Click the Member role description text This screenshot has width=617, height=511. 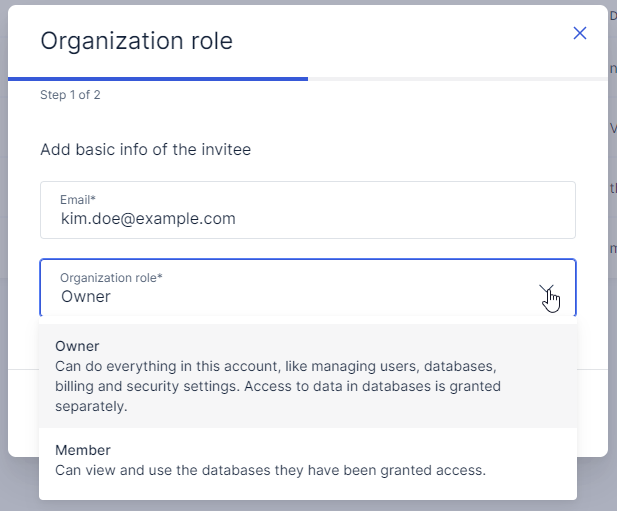270,469
